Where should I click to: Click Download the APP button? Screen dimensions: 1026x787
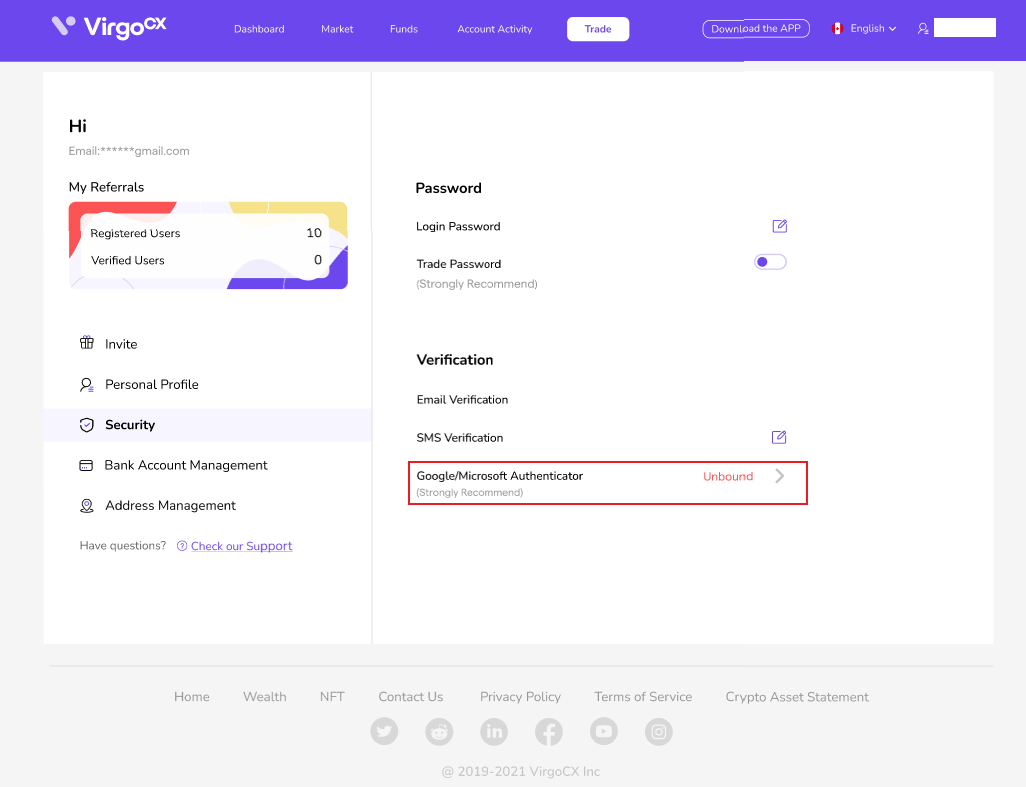756,29
